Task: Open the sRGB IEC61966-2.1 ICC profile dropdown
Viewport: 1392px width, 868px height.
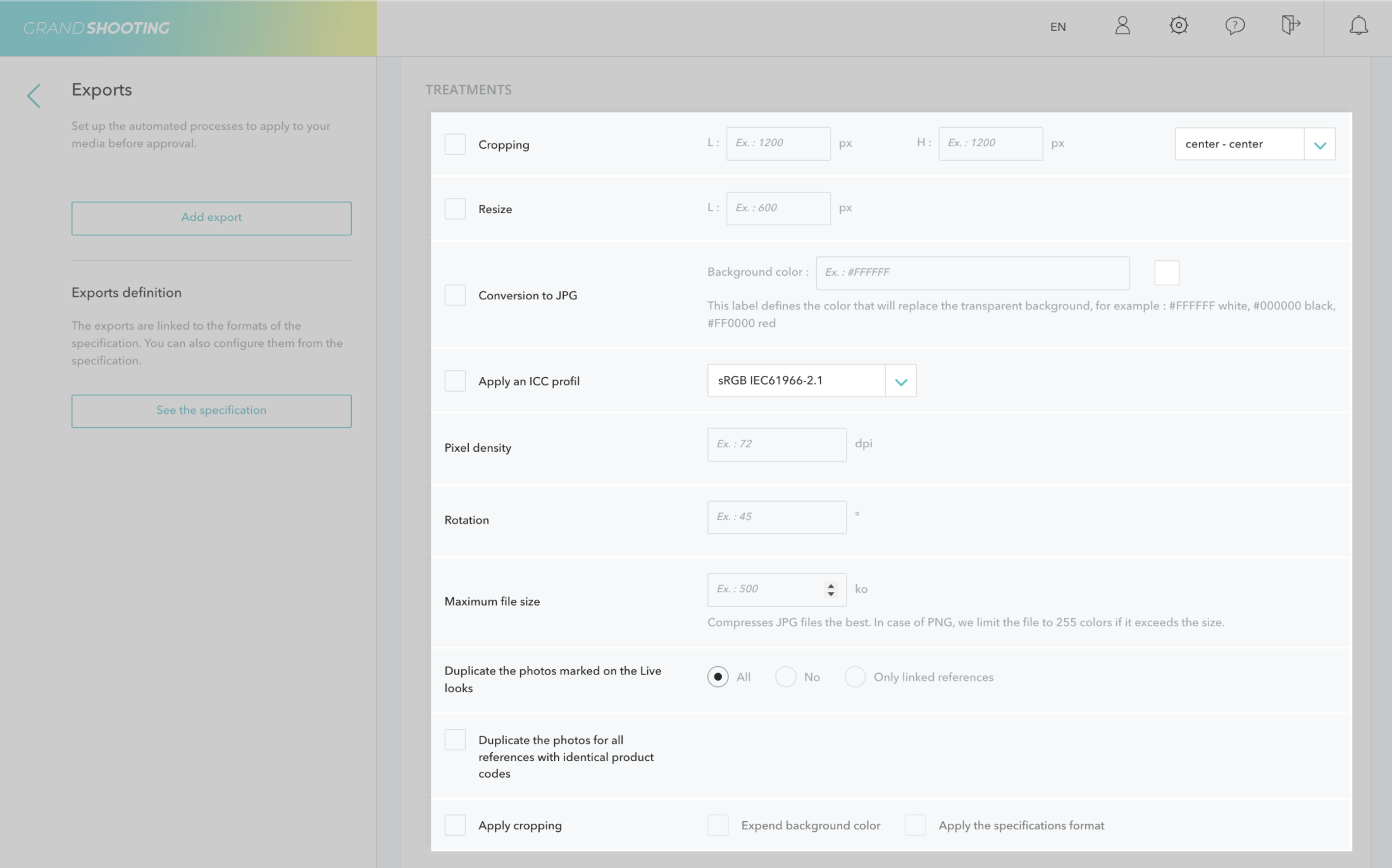Action: point(900,381)
